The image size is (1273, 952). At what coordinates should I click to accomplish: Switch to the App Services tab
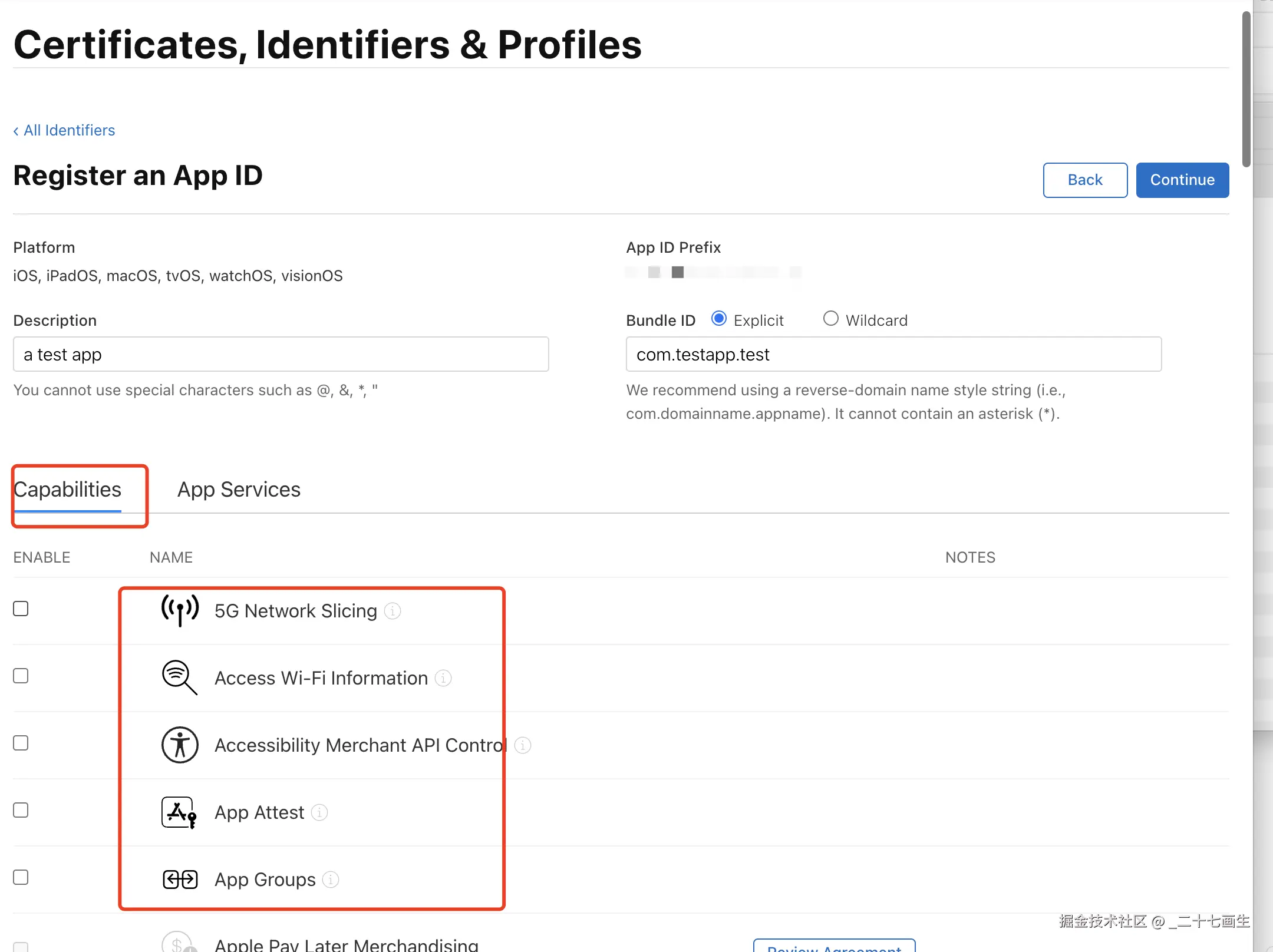239,490
